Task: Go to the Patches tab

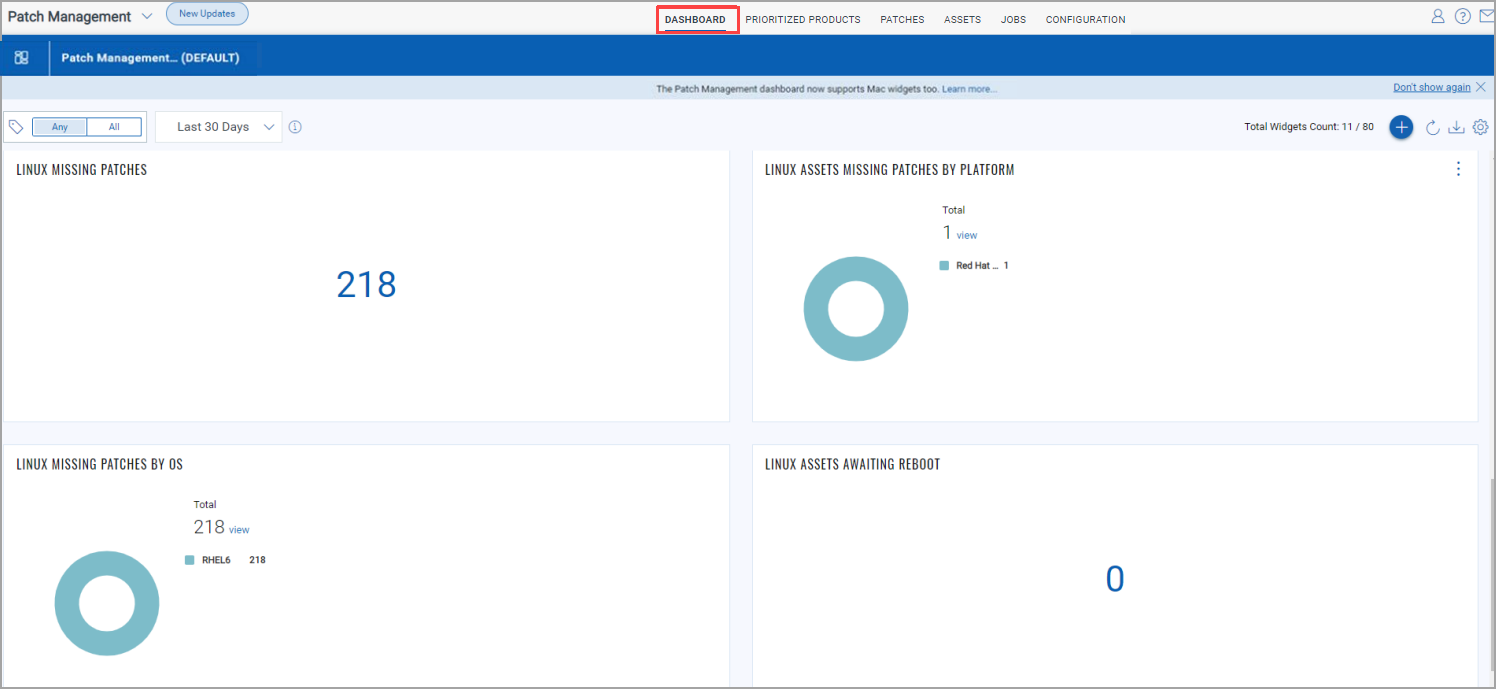Action: [x=902, y=20]
